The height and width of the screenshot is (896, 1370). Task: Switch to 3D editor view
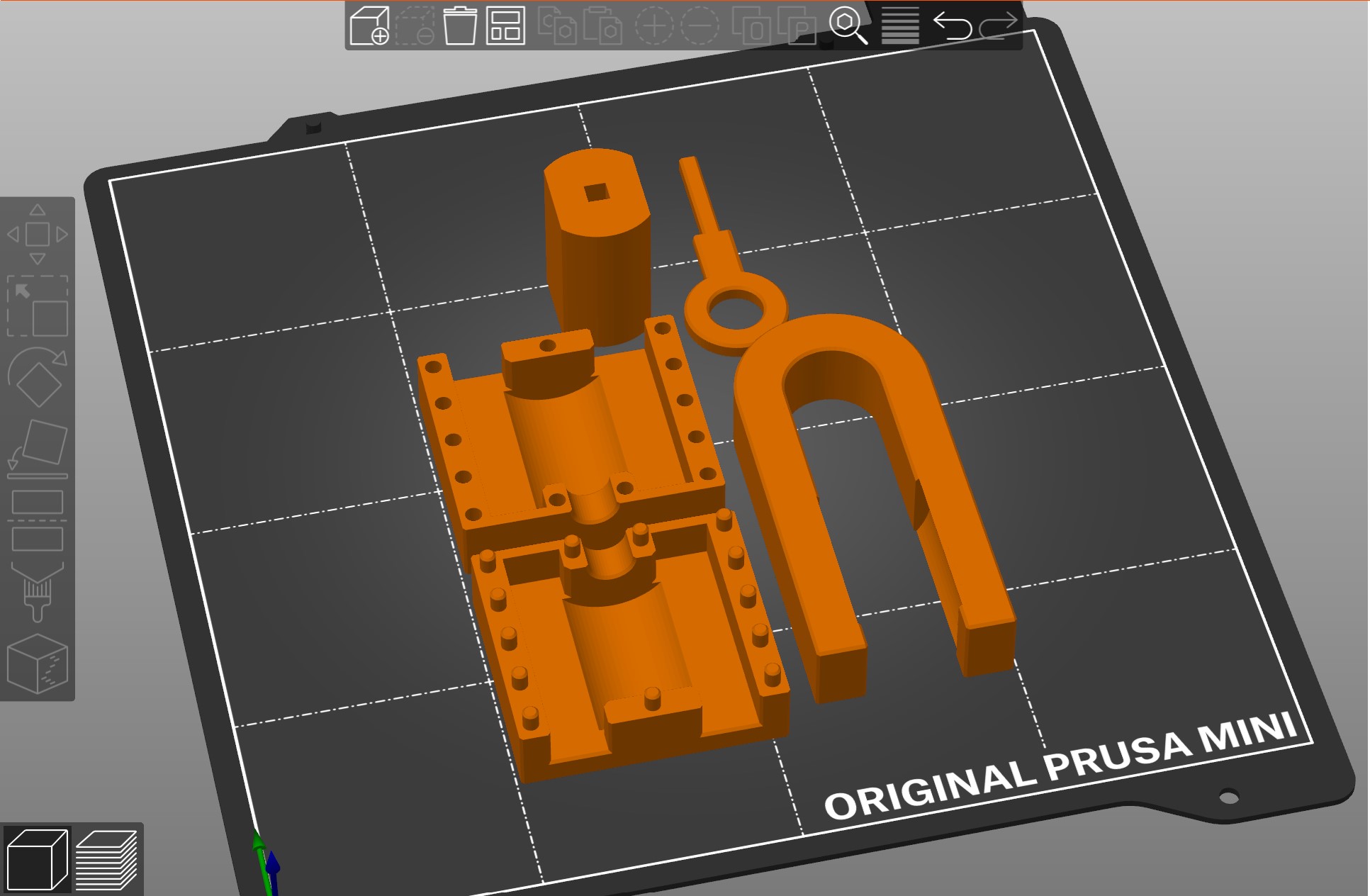36,858
